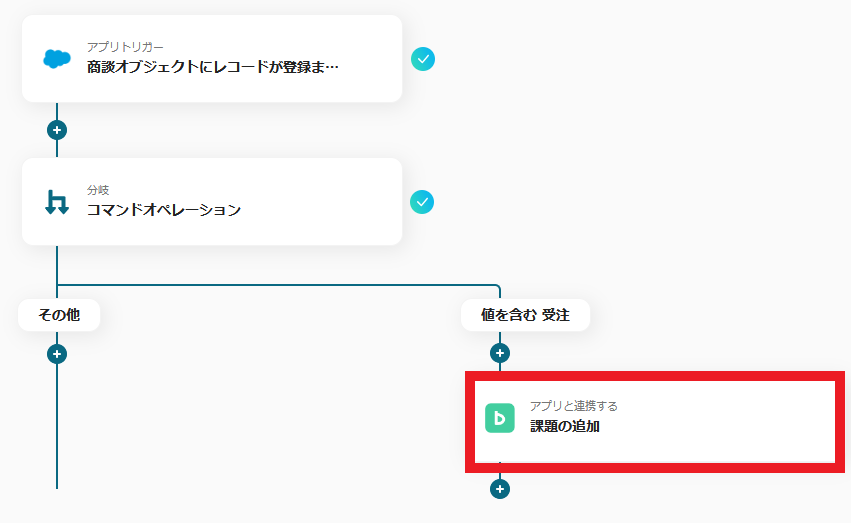Viewport: 851px width, 523px height.
Task: Add step below the 課題の追加 card
Action: click(500, 489)
